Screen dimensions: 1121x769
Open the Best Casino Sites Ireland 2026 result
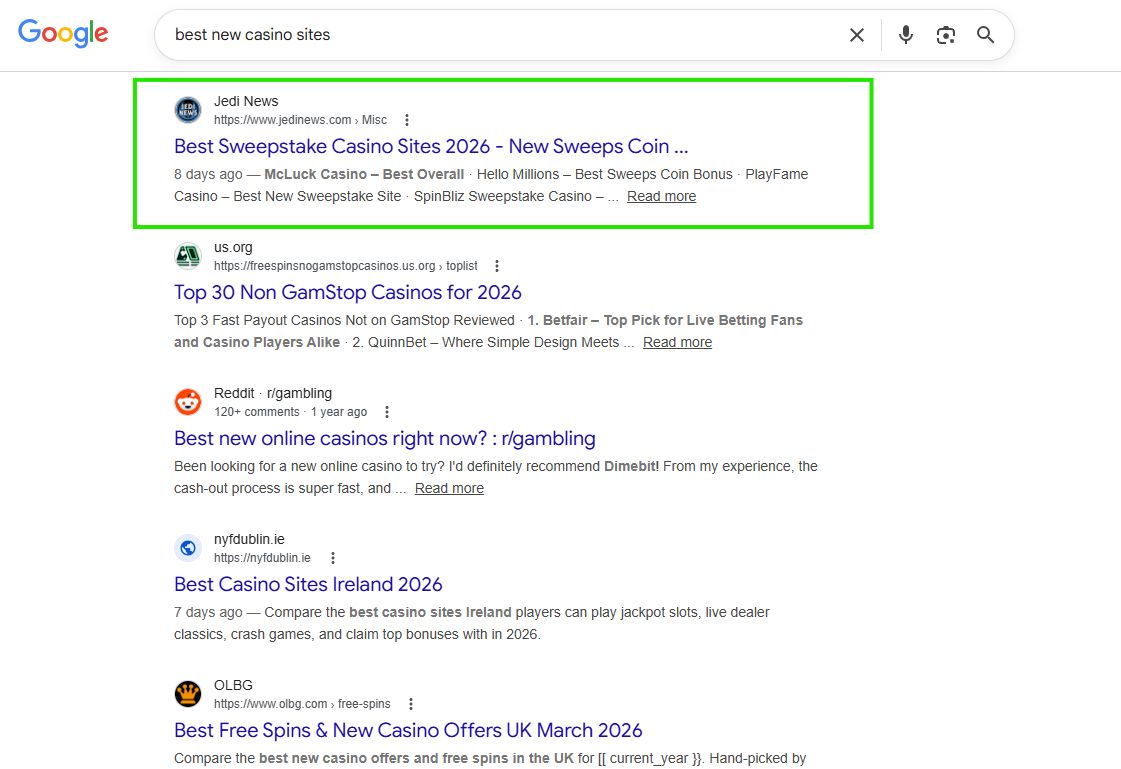[308, 584]
